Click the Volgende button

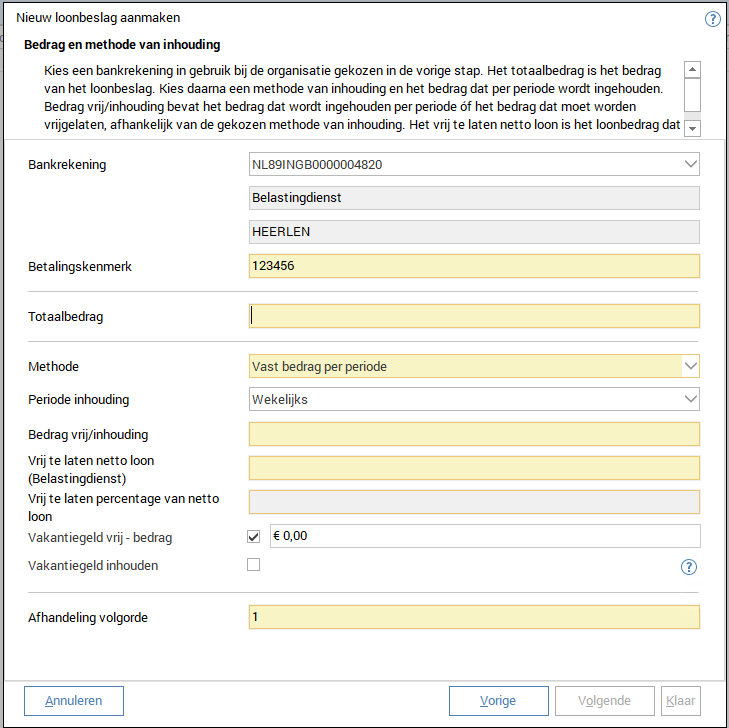click(x=603, y=701)
